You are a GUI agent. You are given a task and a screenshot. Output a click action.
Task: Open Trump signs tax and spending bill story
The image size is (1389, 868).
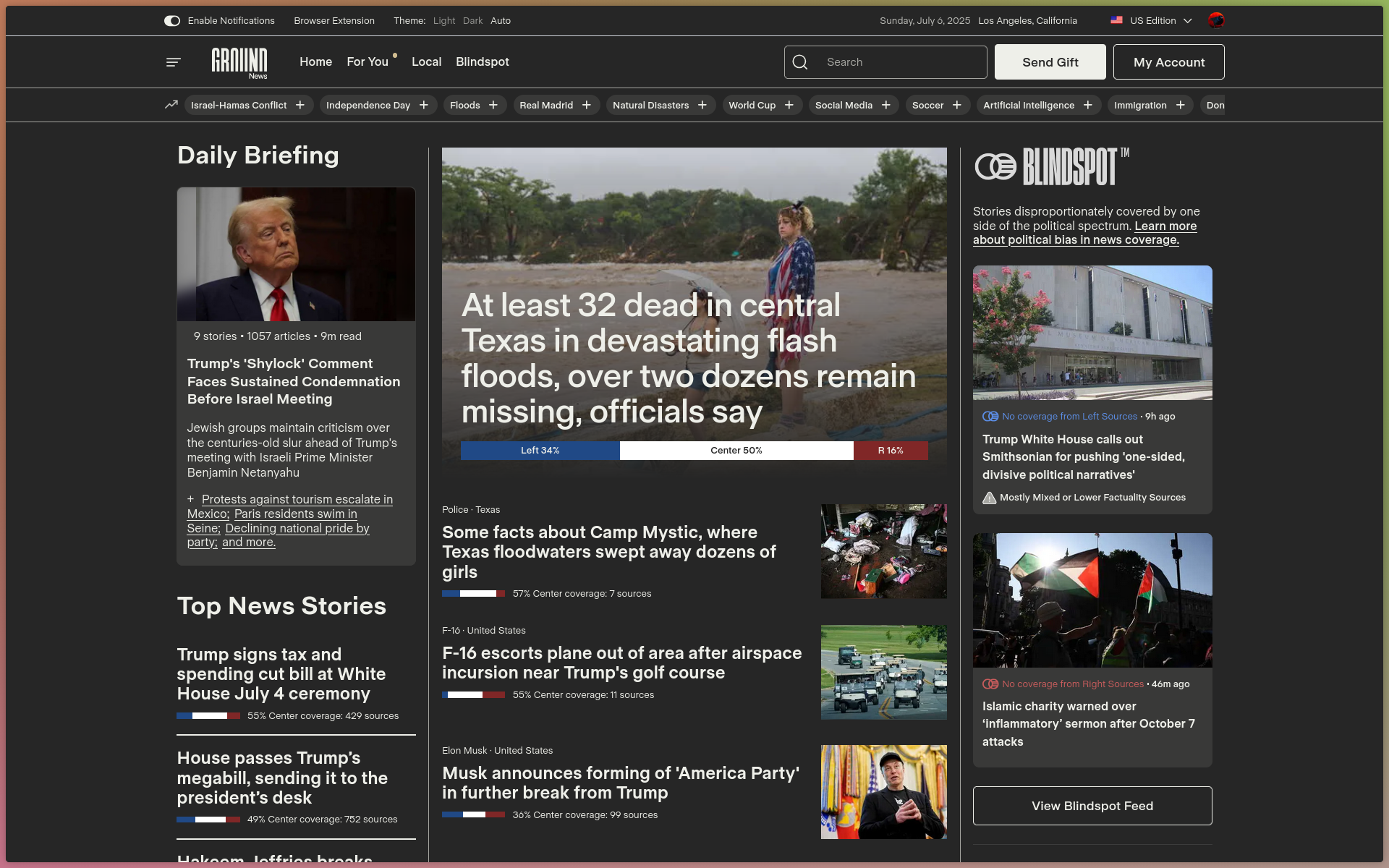(x=281, y=674)
